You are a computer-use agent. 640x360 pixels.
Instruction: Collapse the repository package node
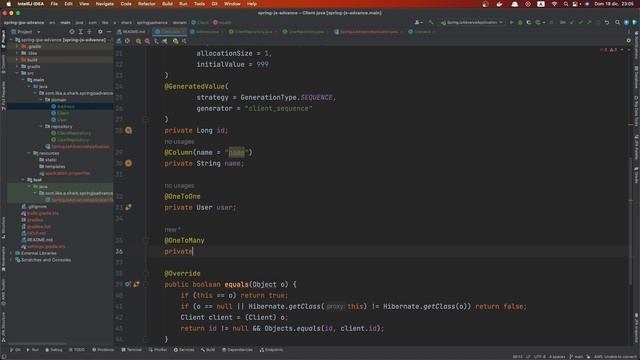point(41,127)
